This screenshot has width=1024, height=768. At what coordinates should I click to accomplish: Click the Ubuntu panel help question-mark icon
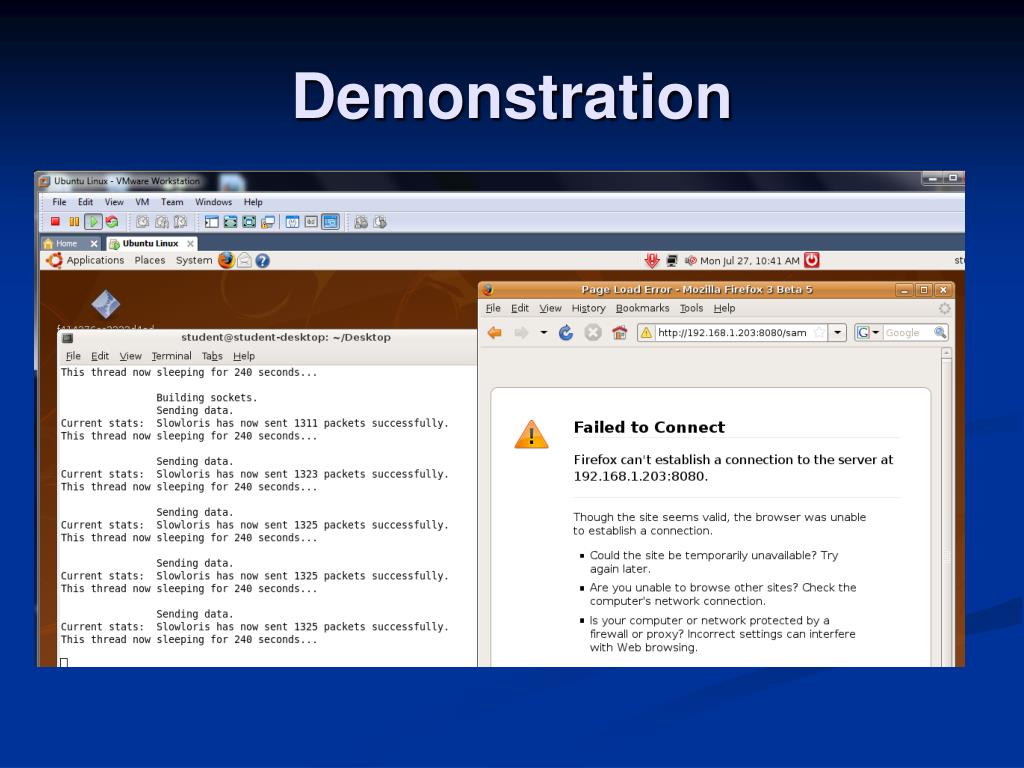[x=263, y=261]
